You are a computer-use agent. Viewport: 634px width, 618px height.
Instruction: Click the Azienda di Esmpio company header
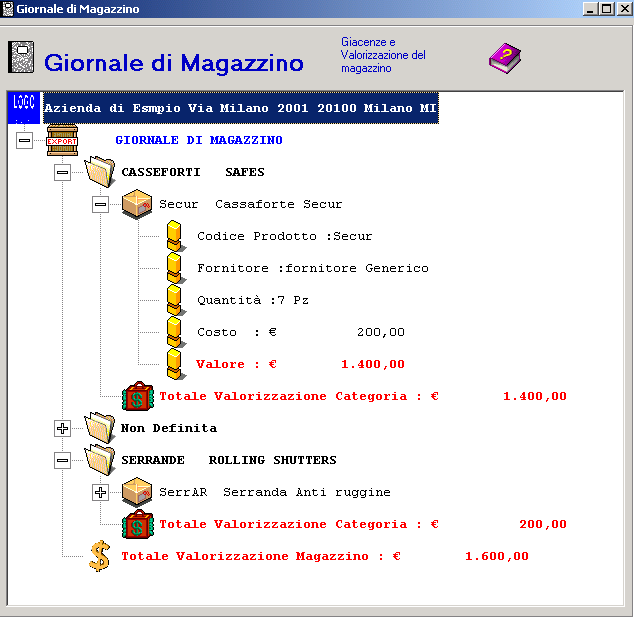[241, 108]
